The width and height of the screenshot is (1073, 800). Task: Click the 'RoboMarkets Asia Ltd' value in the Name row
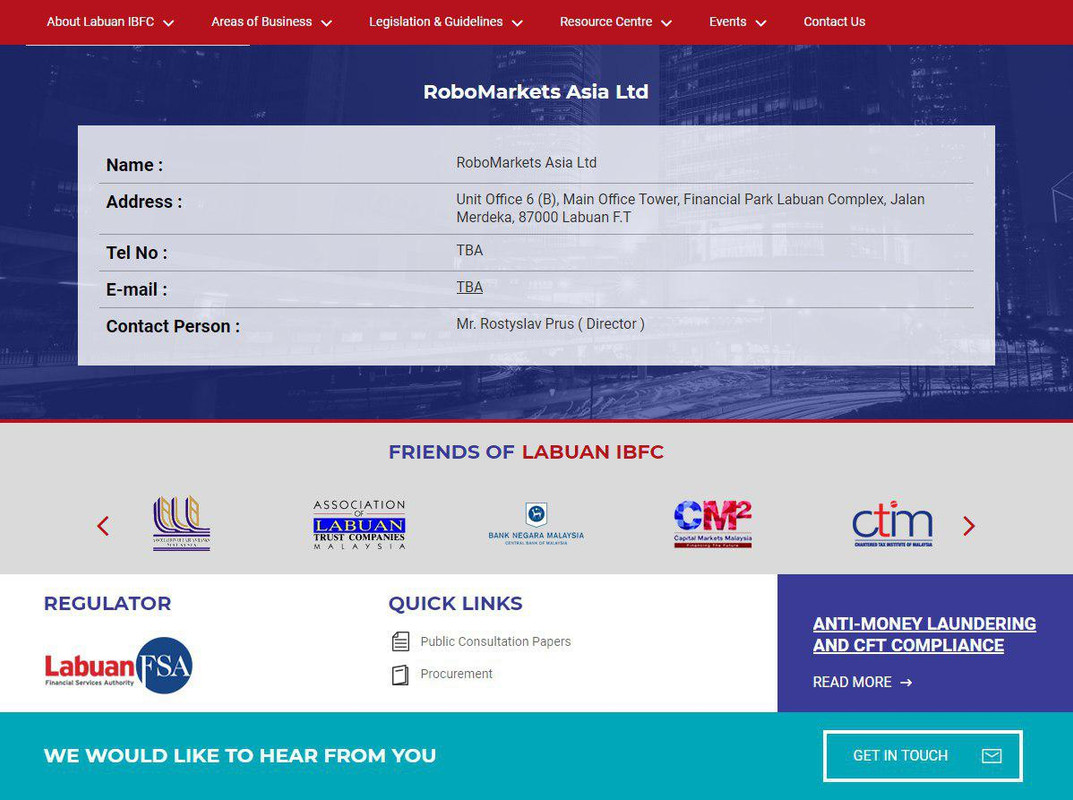pyautogui.click(x=526, y=162)
